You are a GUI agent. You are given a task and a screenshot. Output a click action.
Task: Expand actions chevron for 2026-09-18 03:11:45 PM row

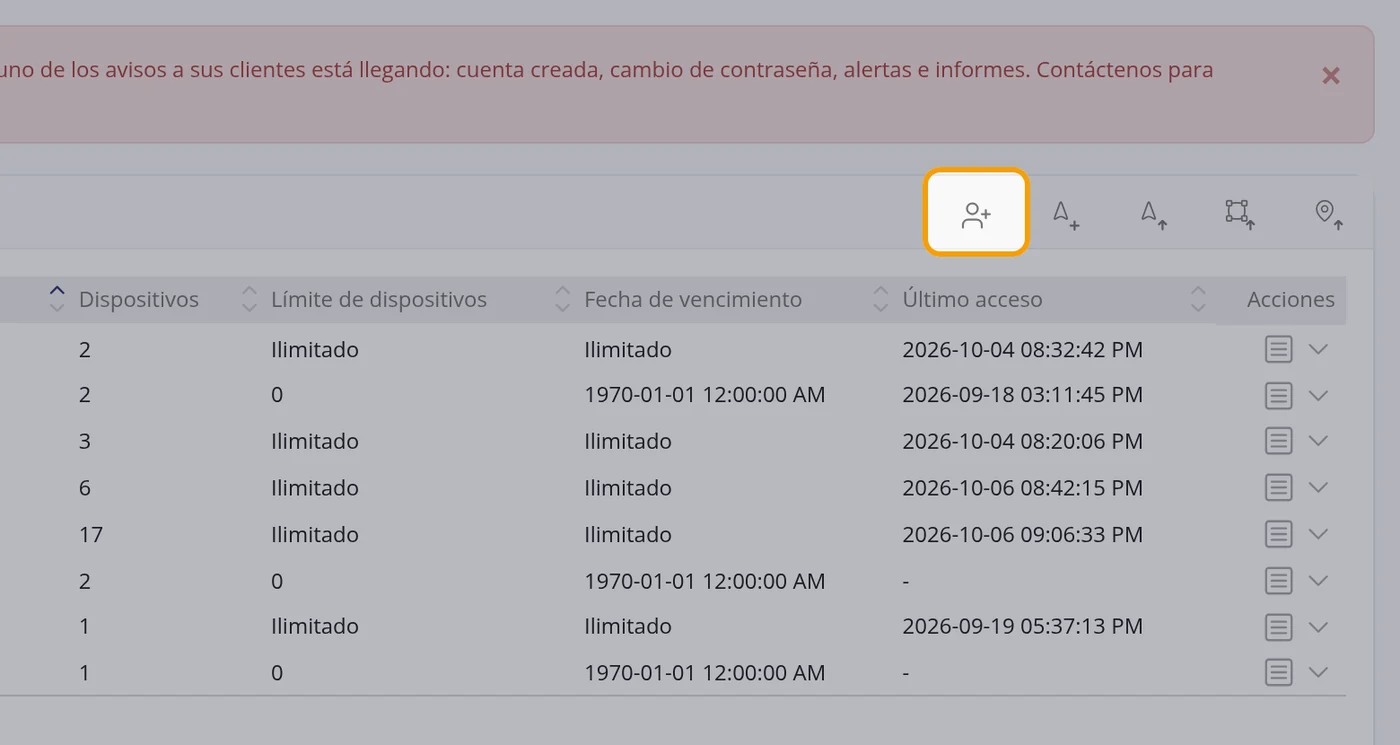coord(1318,395)
